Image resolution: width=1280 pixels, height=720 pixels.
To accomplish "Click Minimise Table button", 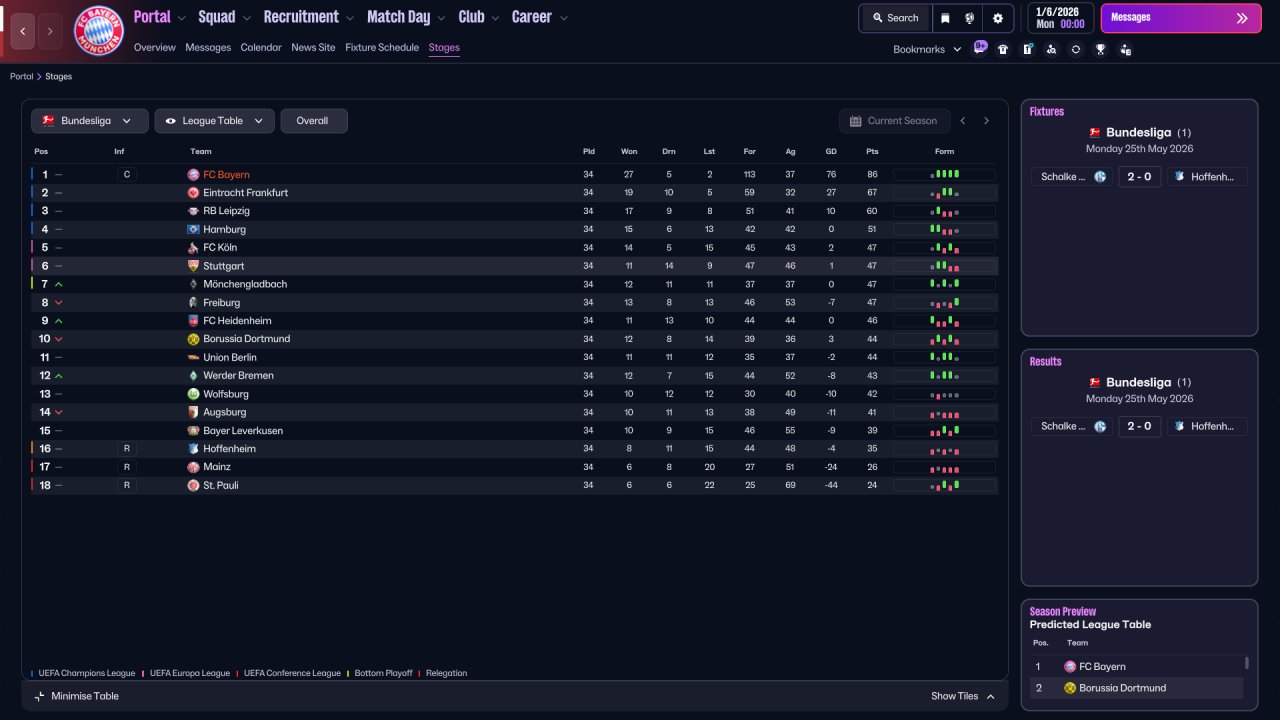I will point(77,696).
